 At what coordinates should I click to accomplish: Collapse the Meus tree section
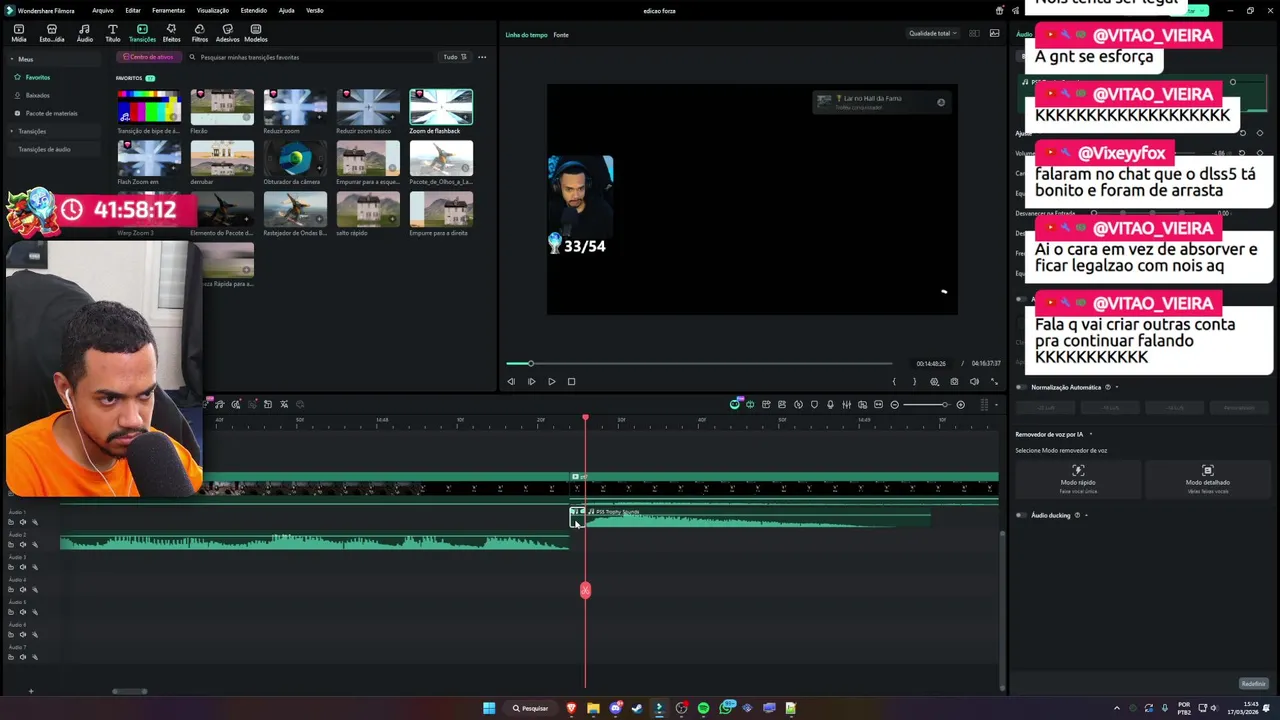tap(12, 59)
